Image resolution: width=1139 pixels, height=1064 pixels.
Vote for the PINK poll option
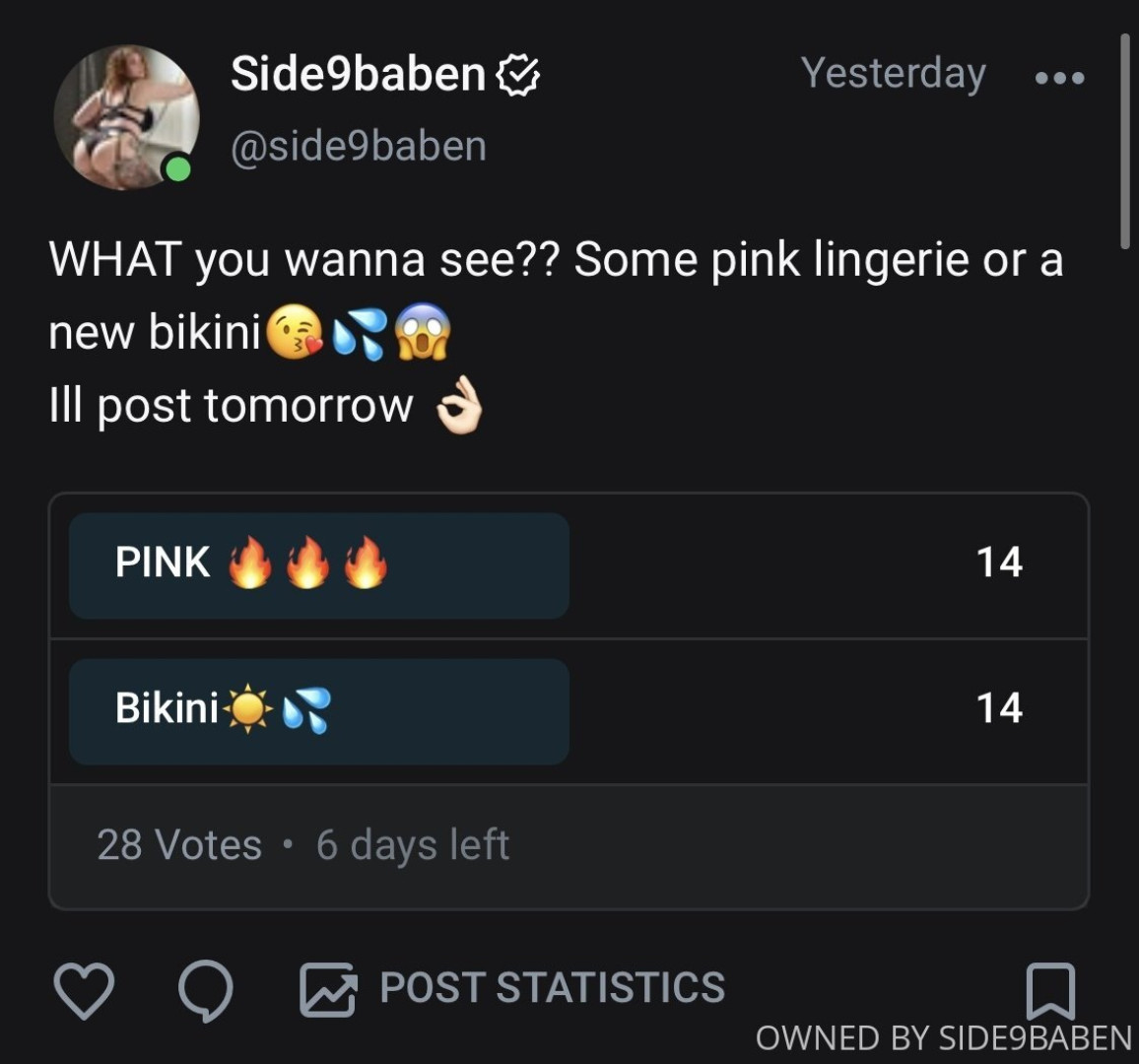click(x=318, y=565)
